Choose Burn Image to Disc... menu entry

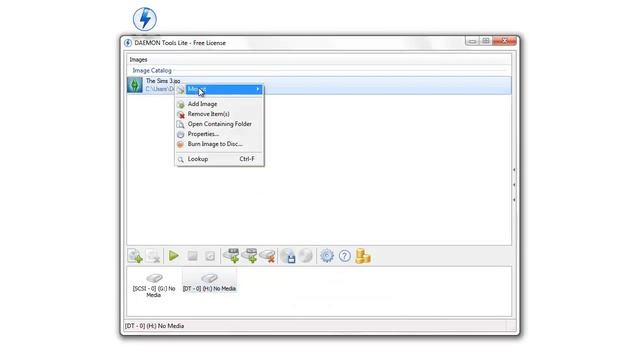219,144
